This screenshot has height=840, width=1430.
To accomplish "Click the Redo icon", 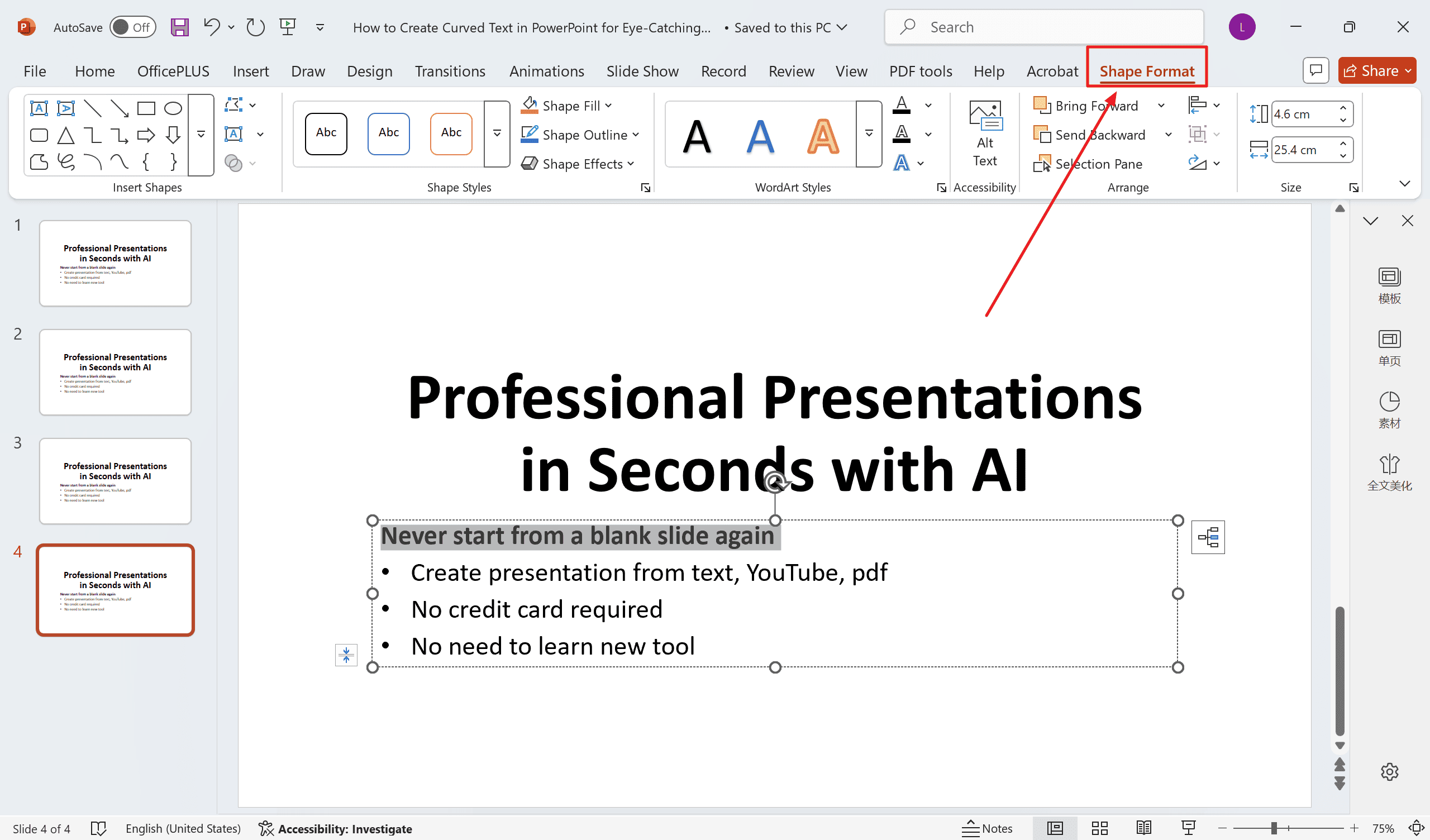I will point(255,27).
